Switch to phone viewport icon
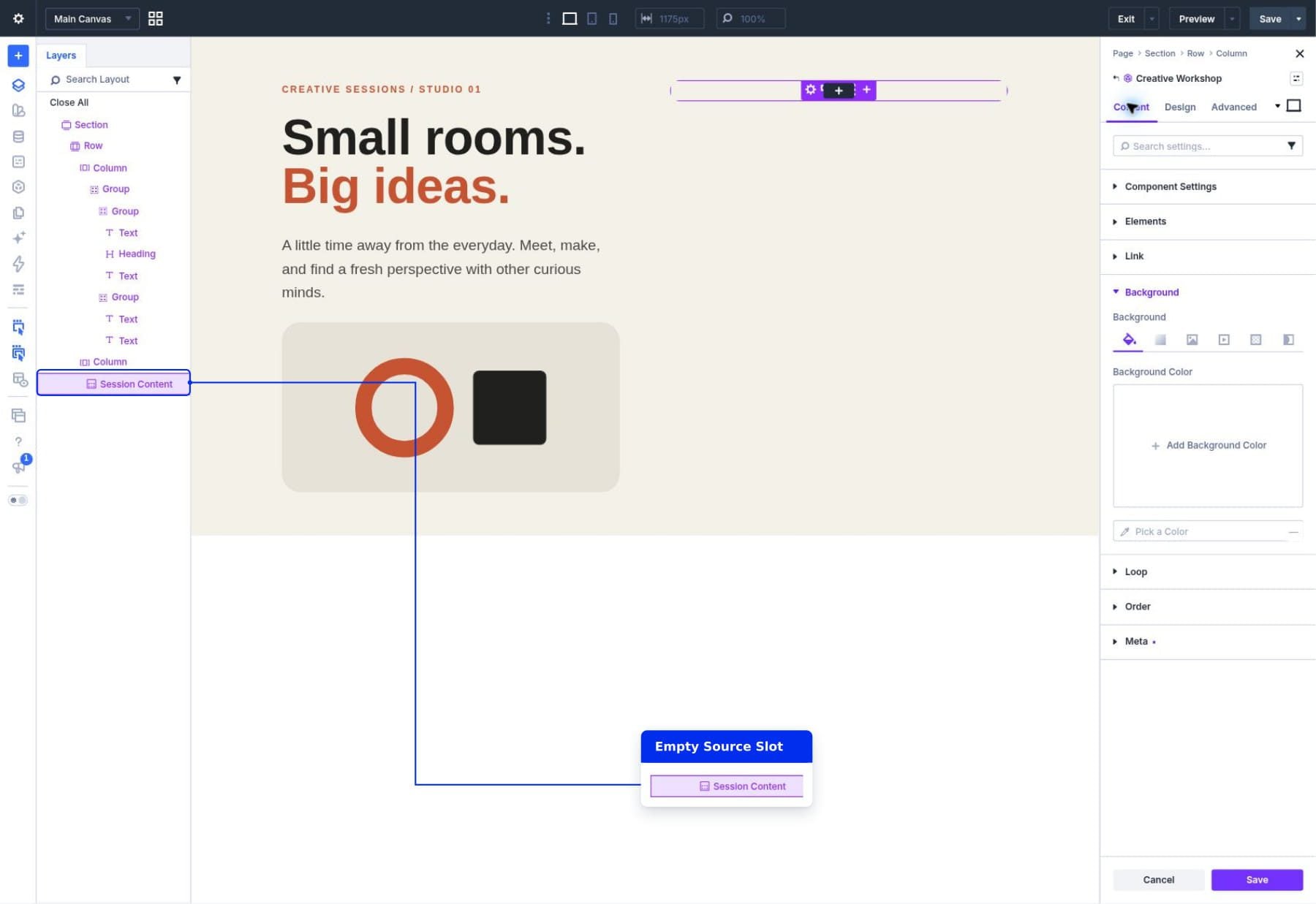 [x=613, y=18]
